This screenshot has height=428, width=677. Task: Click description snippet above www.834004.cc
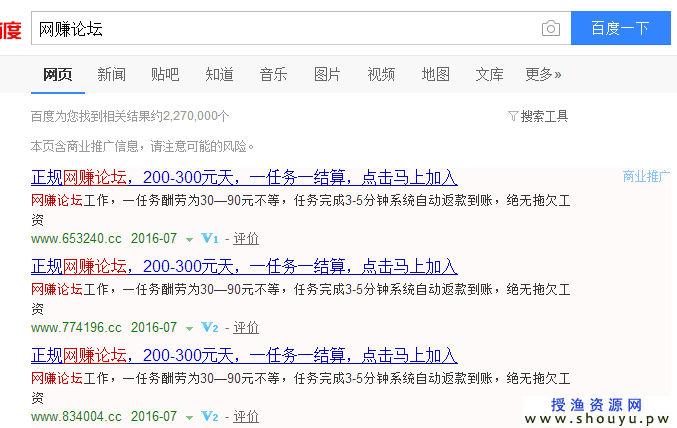click(x=301, y=388)
